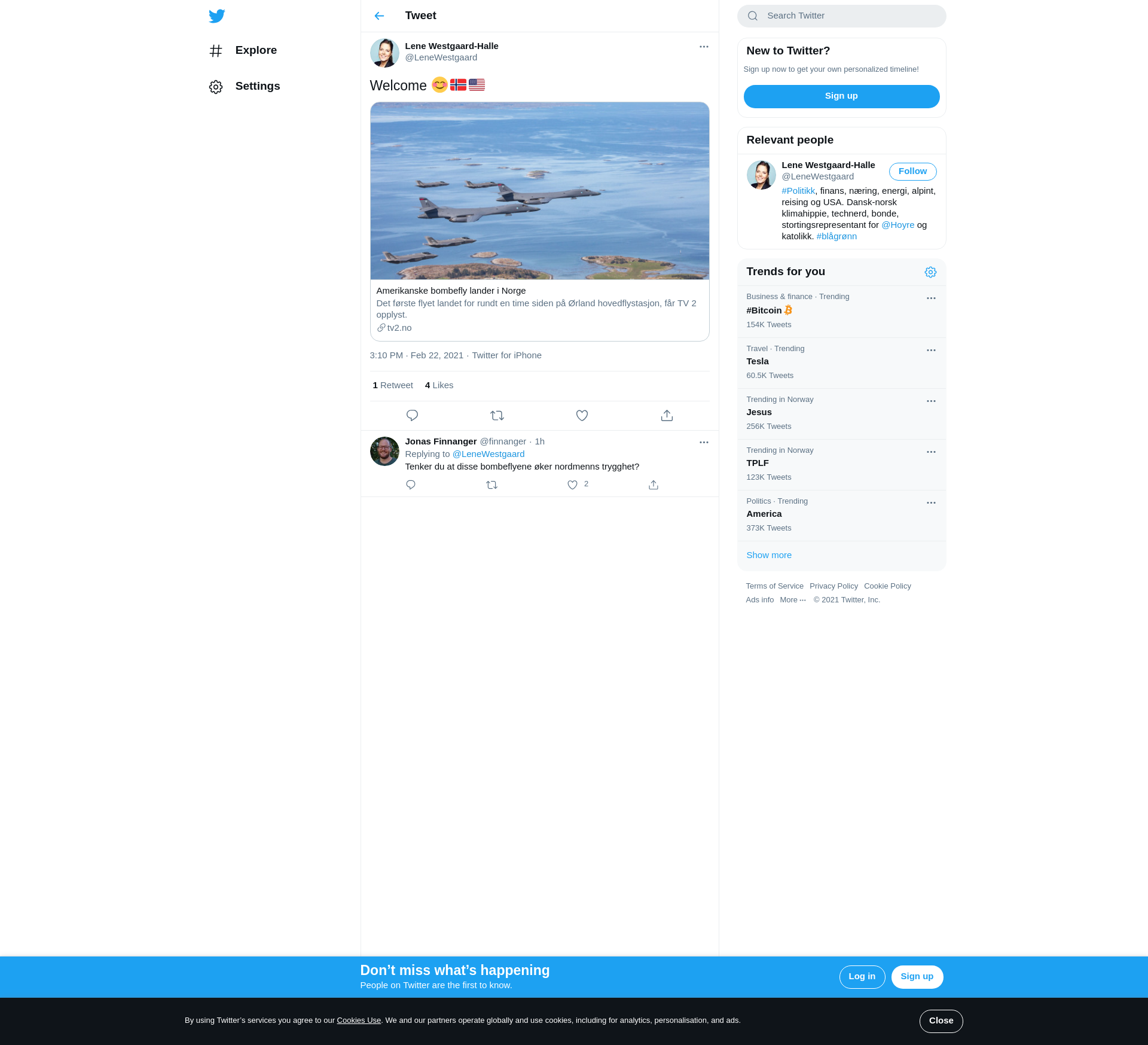The image size is (1148, 1045).
Task: Retweet the main Welcome tweet
Action: point(497,415)
